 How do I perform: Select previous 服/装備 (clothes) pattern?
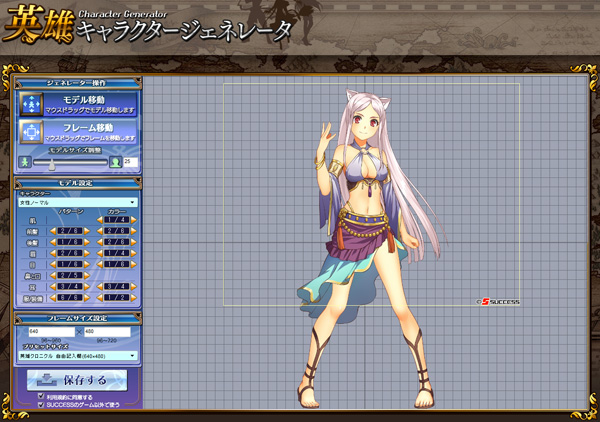coord(53,298)
